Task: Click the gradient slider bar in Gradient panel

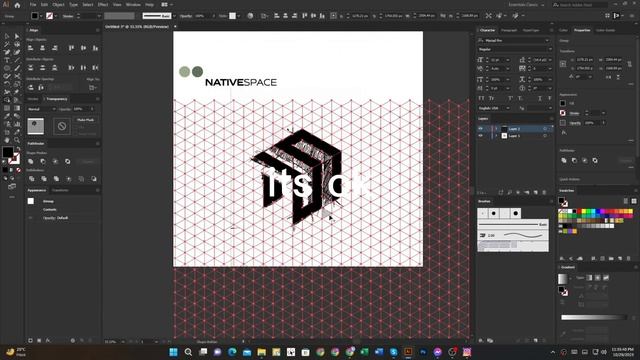Action: 594,317
